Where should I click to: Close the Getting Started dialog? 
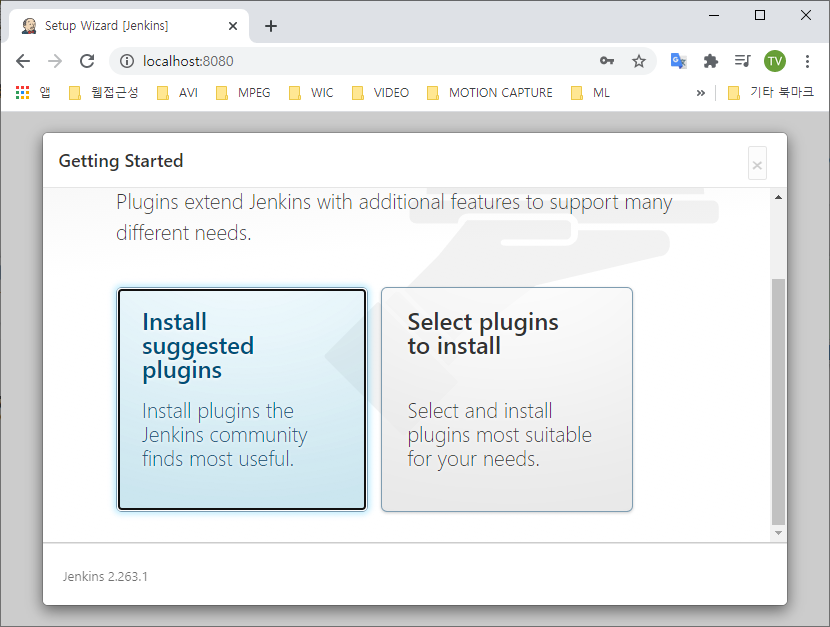click(757, 163)
